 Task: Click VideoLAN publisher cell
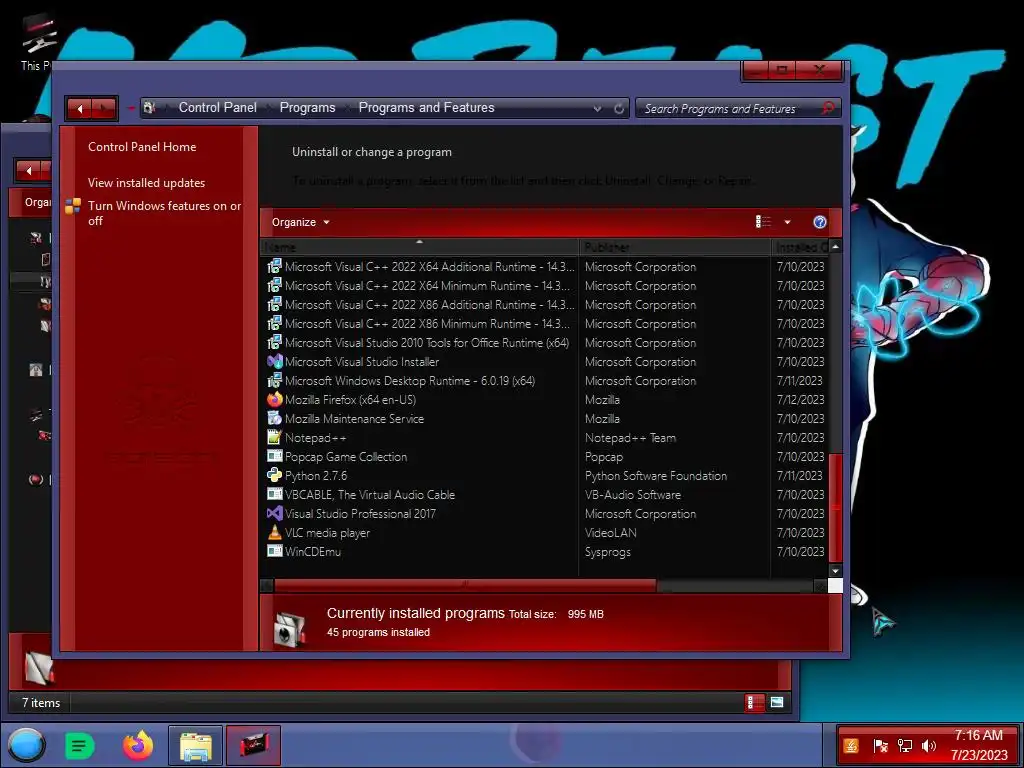(x=611, y=532)
